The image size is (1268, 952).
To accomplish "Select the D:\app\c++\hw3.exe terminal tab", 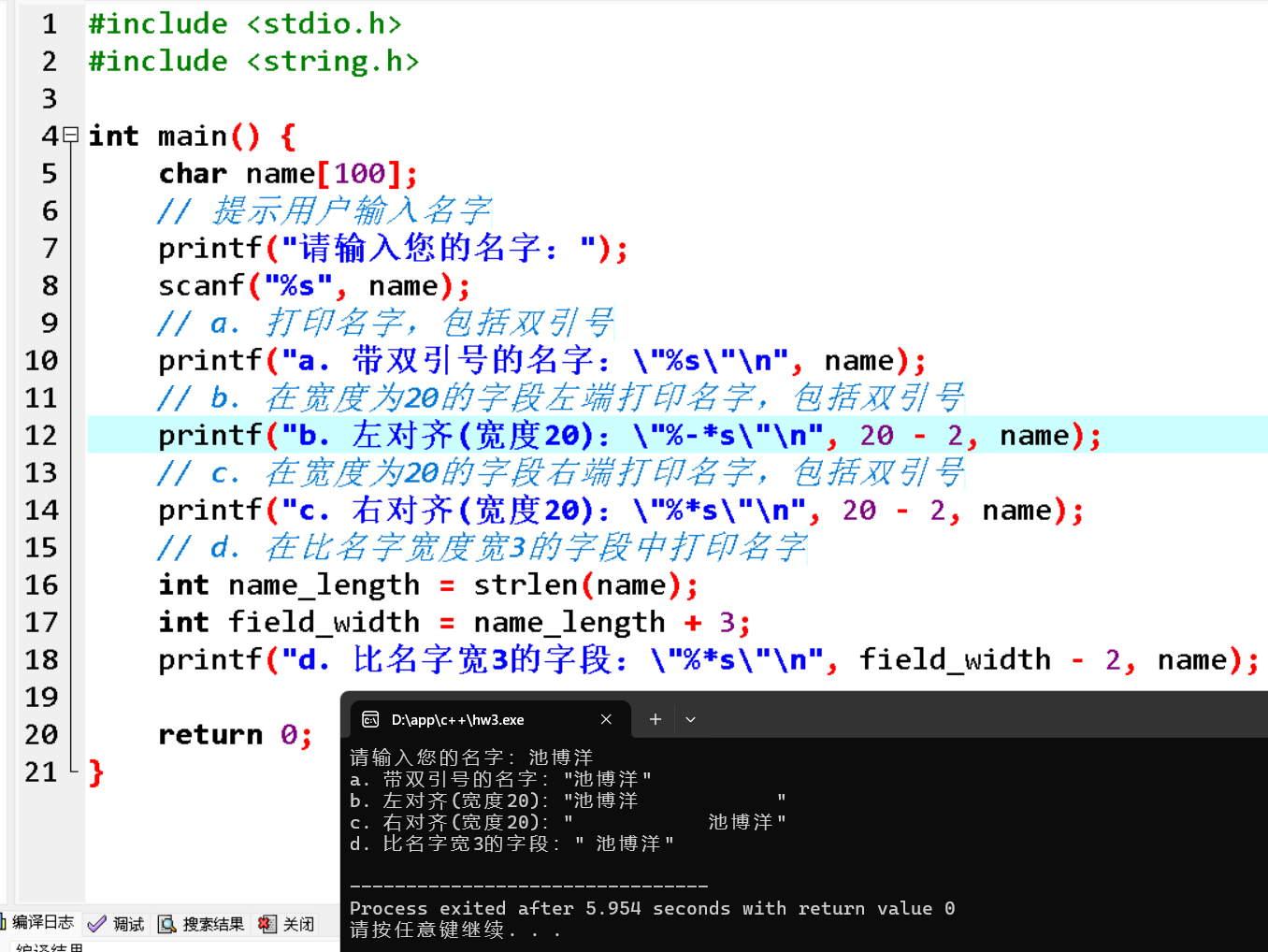I will [x=489, y=719].
